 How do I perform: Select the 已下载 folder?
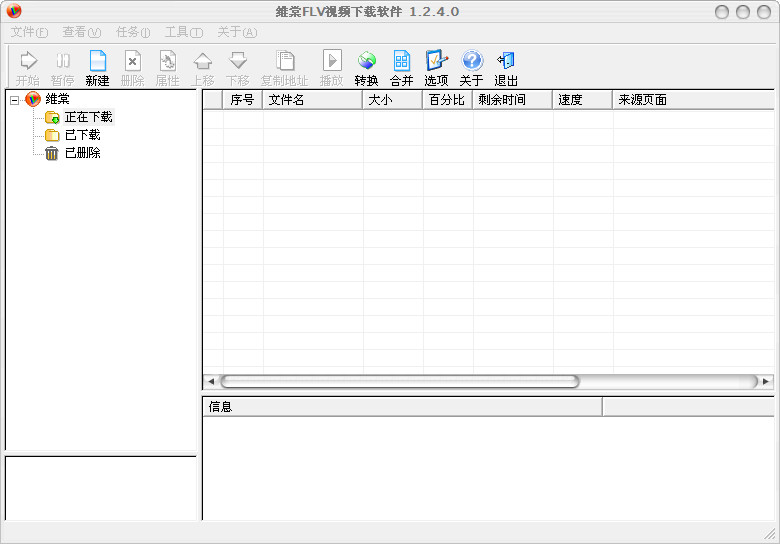(x=82, y=135)
